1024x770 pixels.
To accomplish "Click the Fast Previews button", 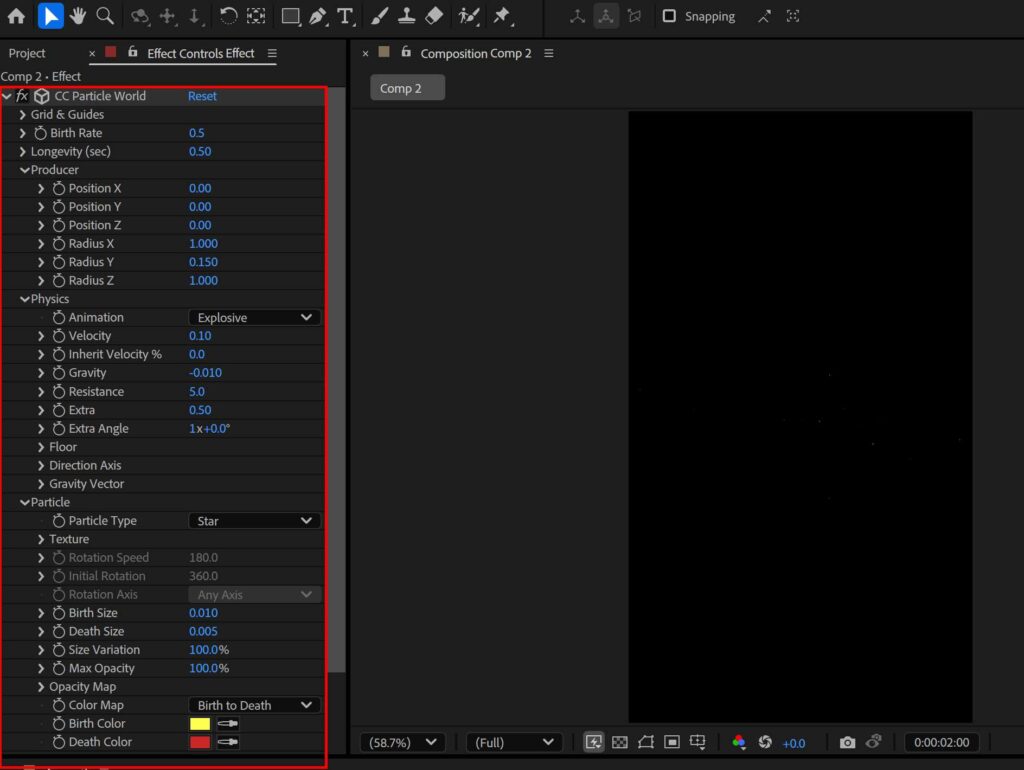I will [594, 743].
